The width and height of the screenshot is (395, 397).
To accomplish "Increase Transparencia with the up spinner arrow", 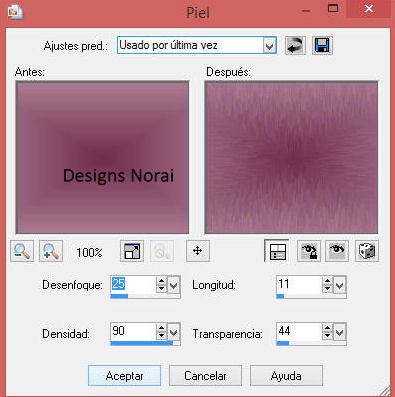I will click(327, 328).
